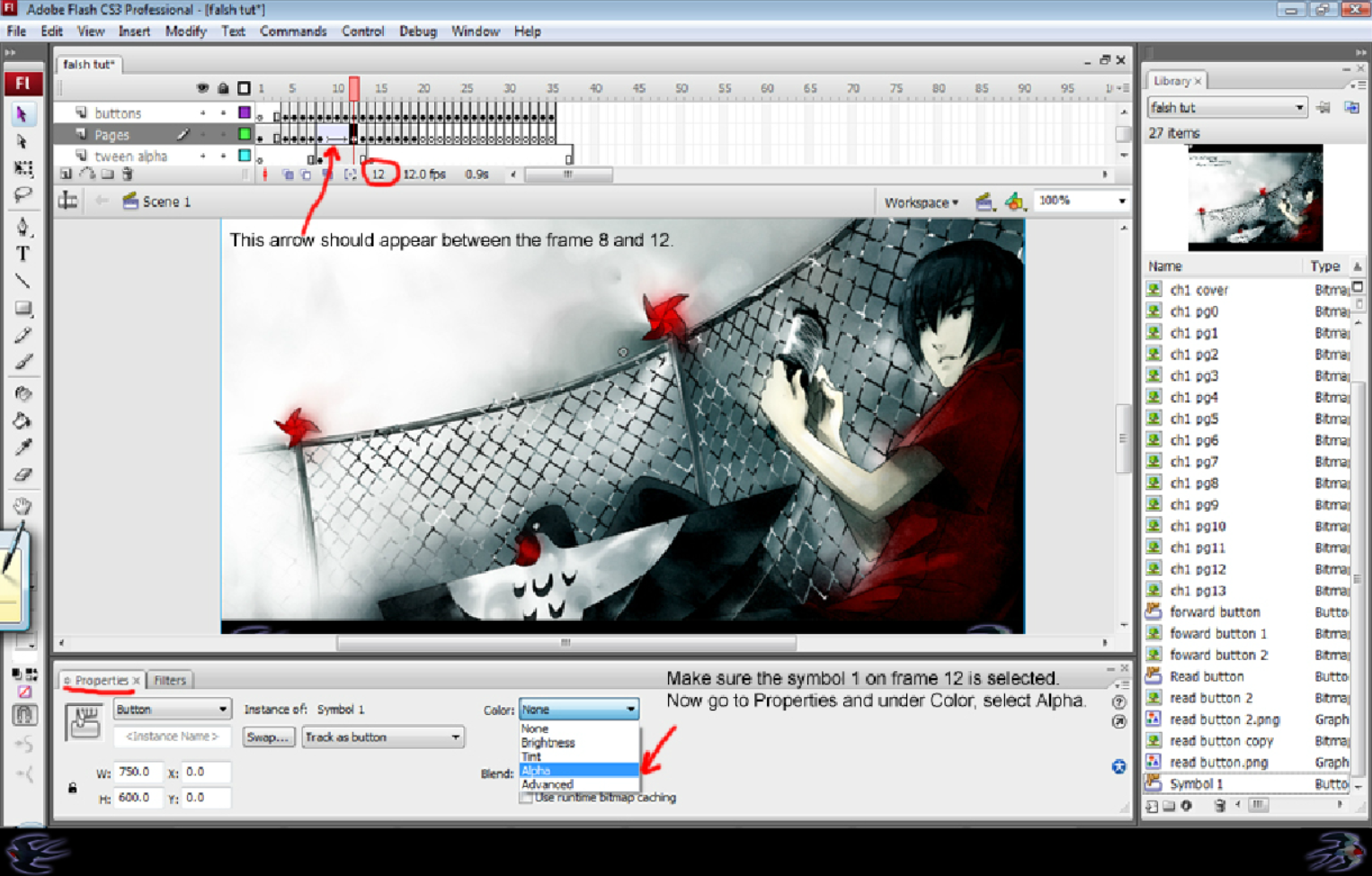Click Delete Layer trash icon in timeline
The width and height of the screenshot is (1372, 876).
(128, 174)
